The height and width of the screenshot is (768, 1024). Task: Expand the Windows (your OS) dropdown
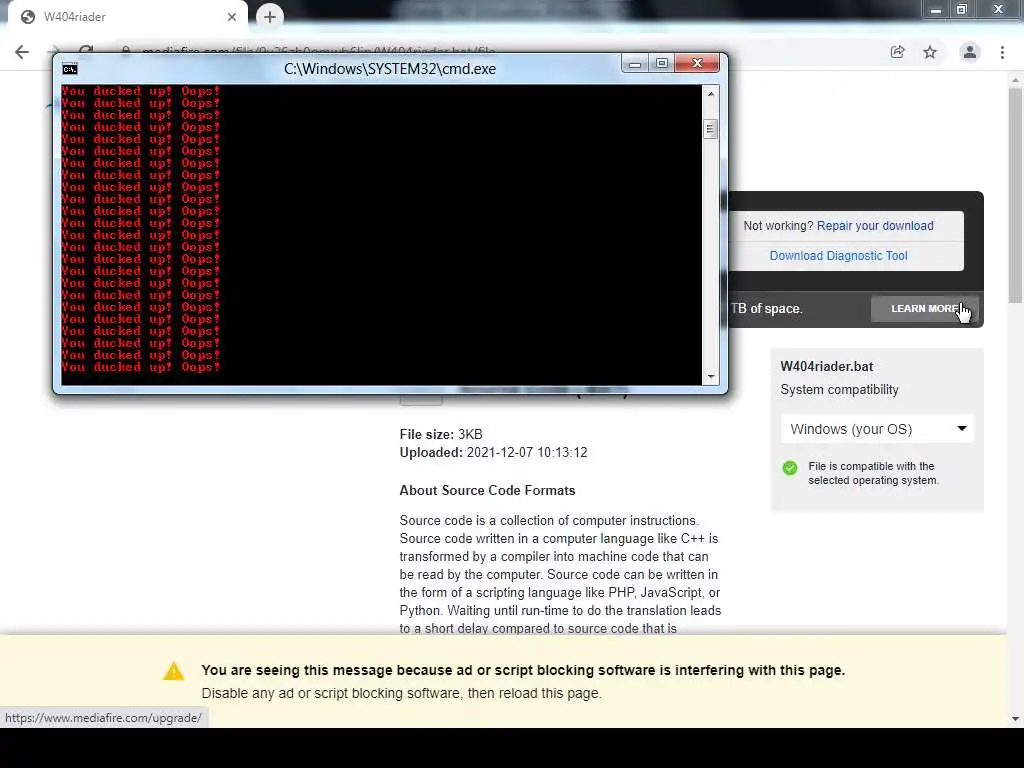(877, 429)
